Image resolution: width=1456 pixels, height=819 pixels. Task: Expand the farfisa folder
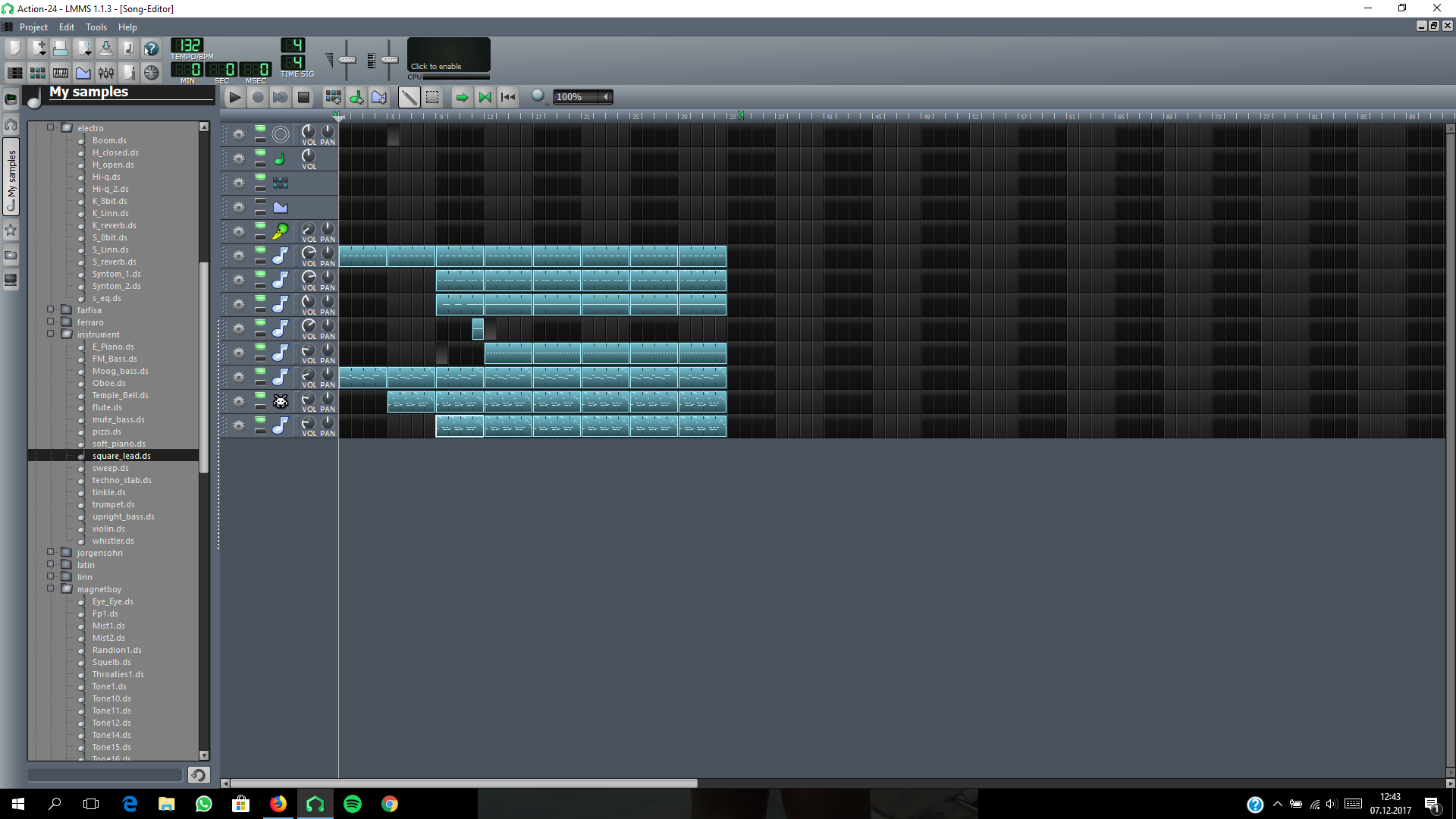pyautogui.click(x=51, y=309)
